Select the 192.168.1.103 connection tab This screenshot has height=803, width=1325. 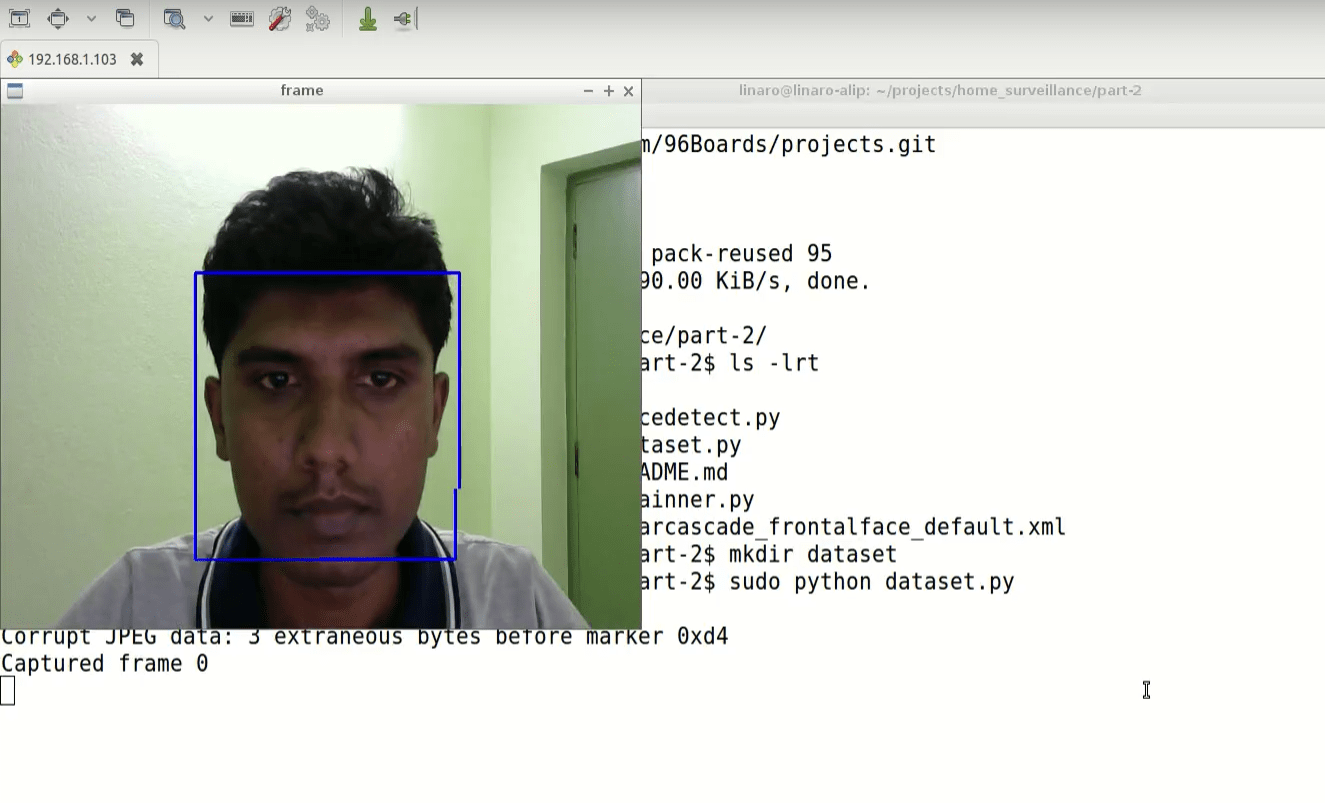point(72,59)
